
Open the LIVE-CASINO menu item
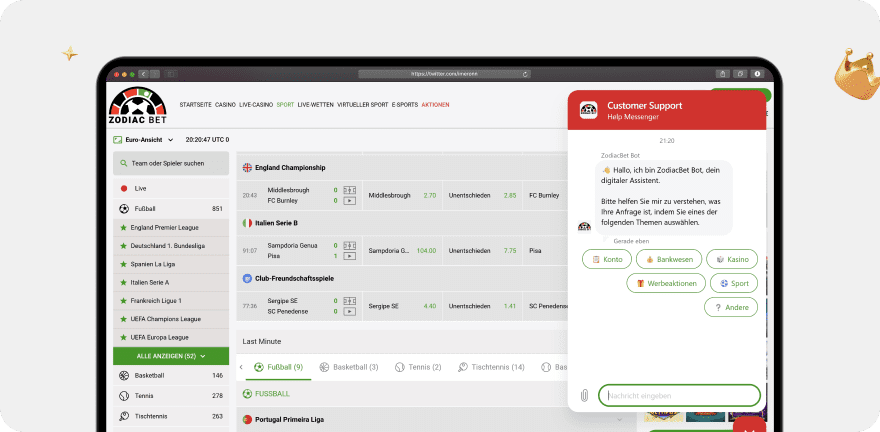point(256,105)
